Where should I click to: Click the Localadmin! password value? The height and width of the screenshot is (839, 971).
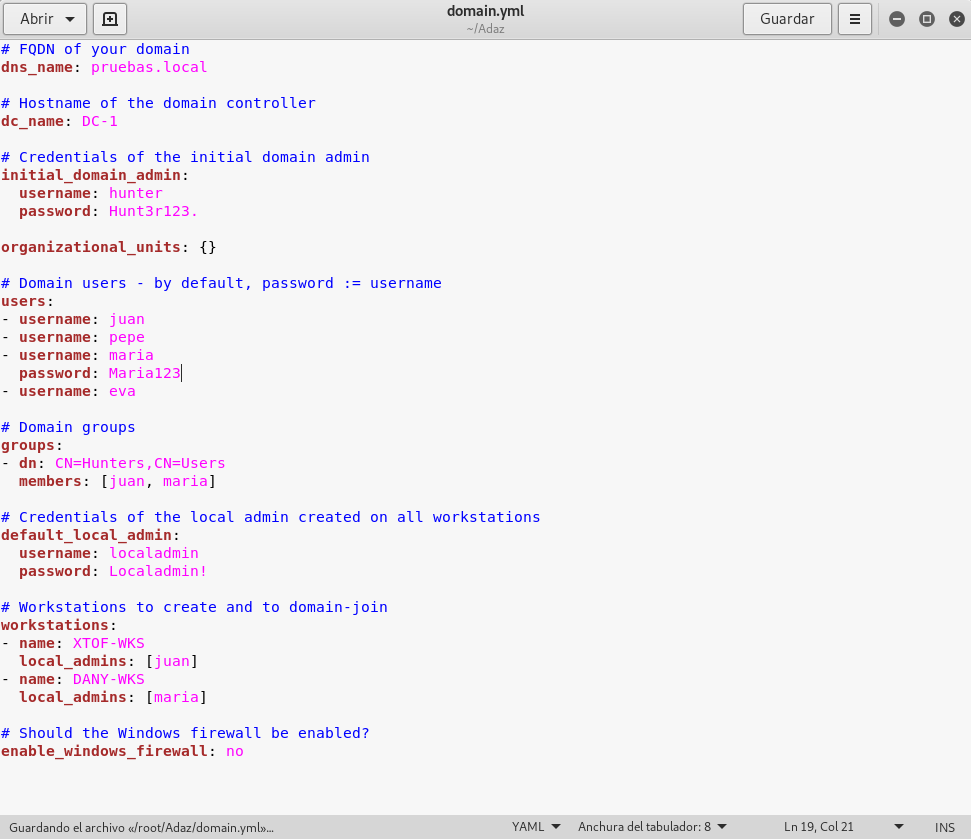tap(158, 571)
